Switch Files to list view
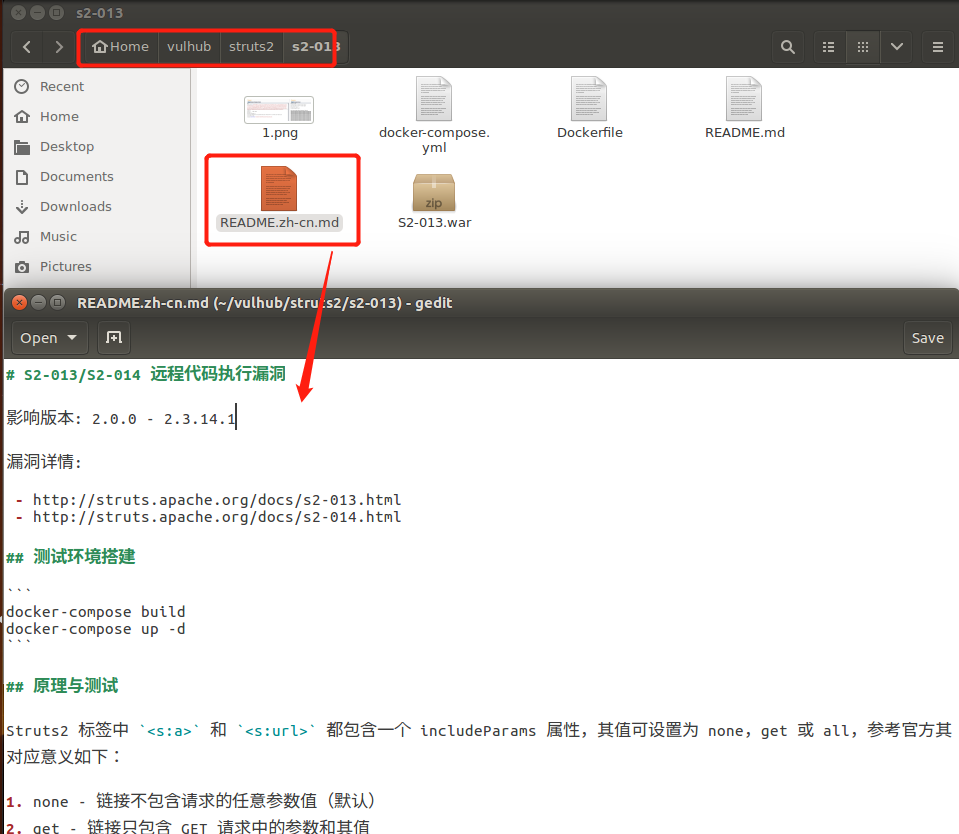The height and width of the screenshot is (834, 959). pos(829,47)
